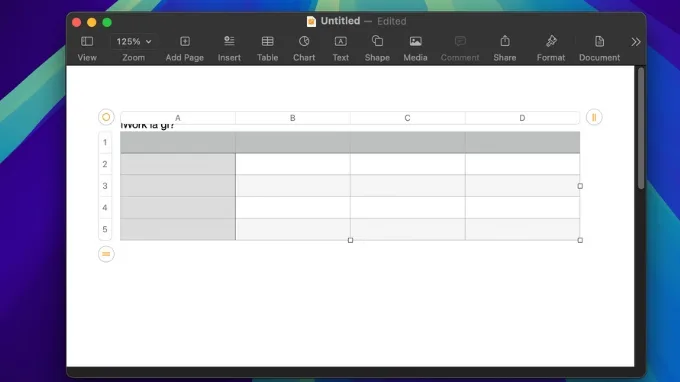680x382 pixels.
Task: Click header cell A1 in the table
Action: pyautogui.click(x=178, y=142)
